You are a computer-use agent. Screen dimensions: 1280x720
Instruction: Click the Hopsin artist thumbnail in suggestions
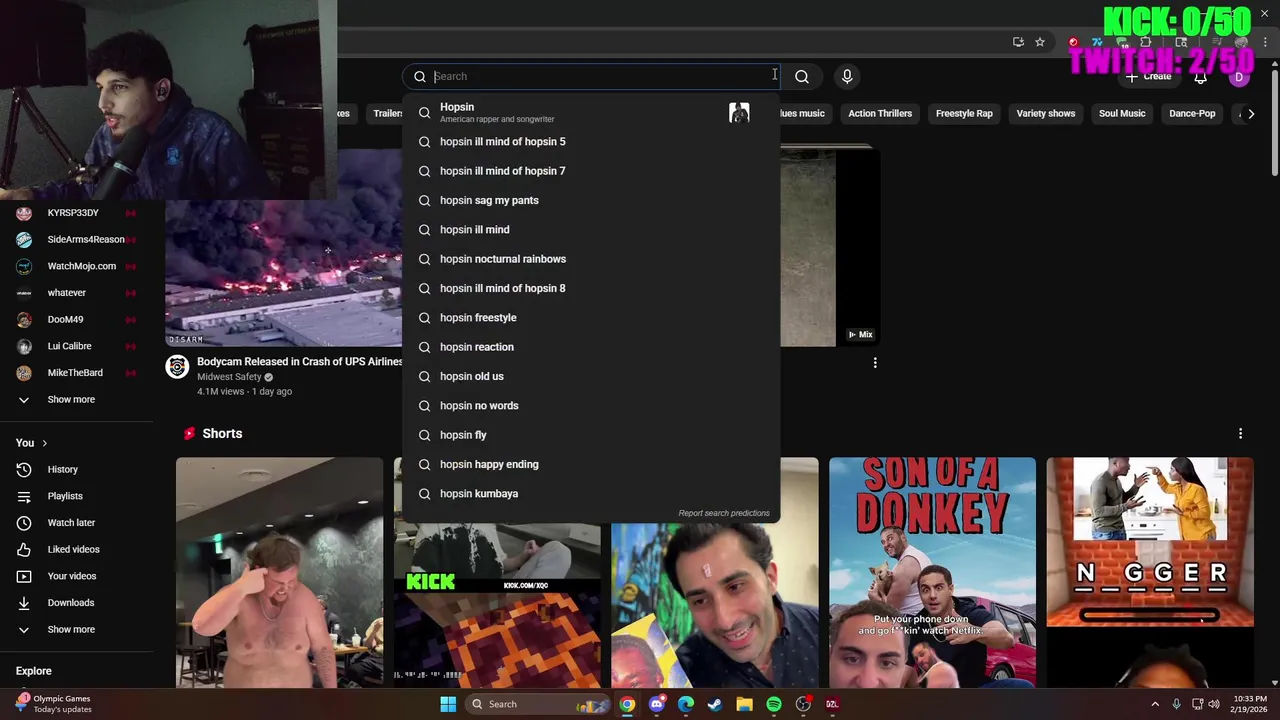click(739, 113)
